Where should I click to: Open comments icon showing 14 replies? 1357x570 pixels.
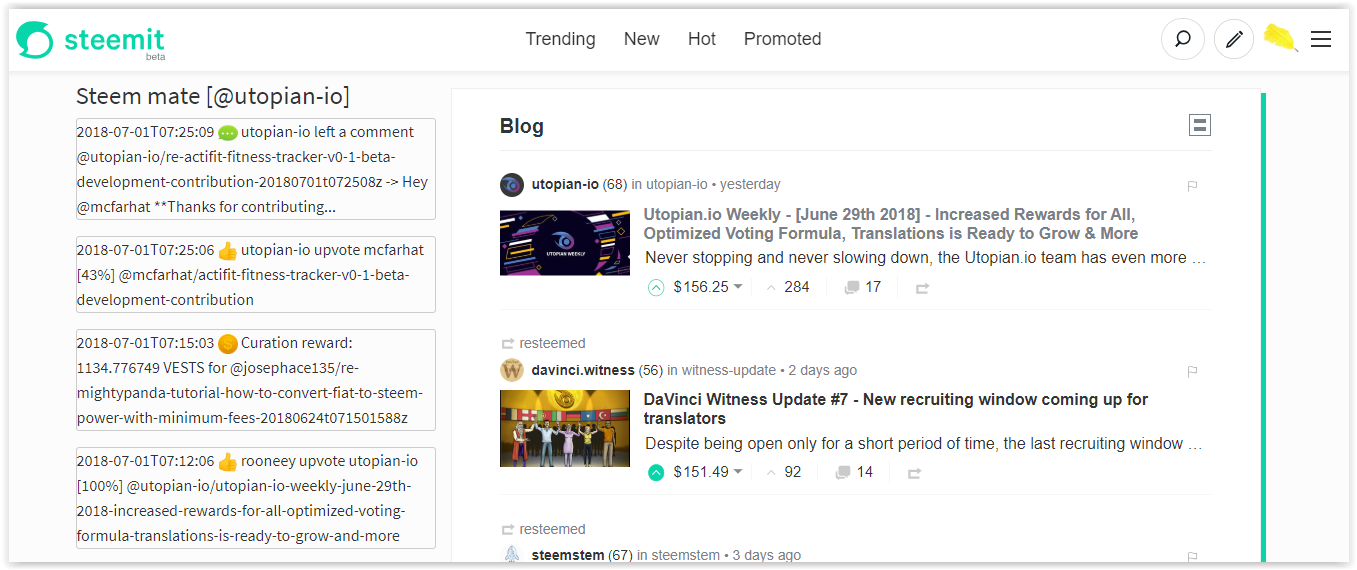[x=844, y=473]
